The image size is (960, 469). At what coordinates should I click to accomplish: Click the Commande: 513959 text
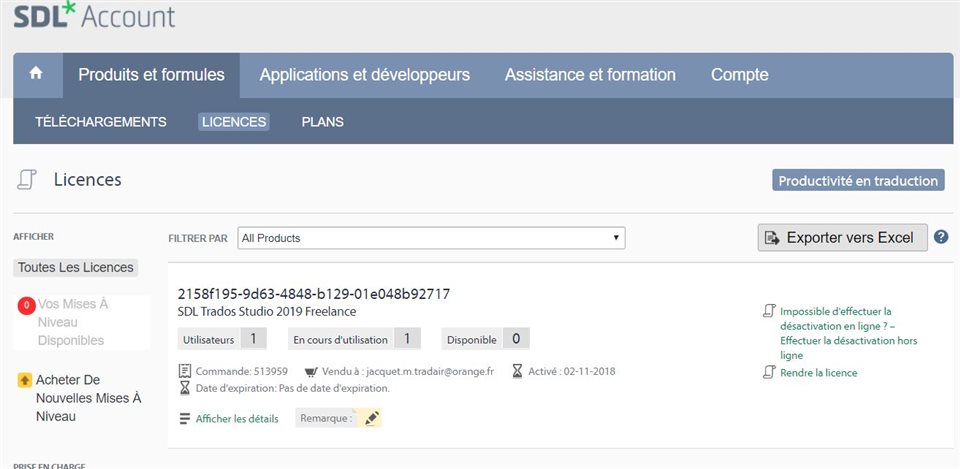[242, 371]
